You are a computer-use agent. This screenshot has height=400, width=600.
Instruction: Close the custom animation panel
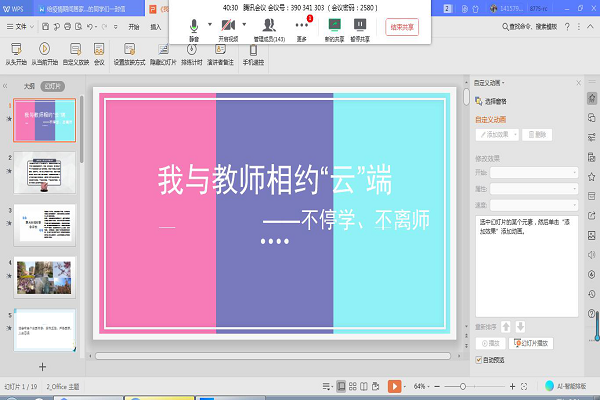click(x=579, y=83)
